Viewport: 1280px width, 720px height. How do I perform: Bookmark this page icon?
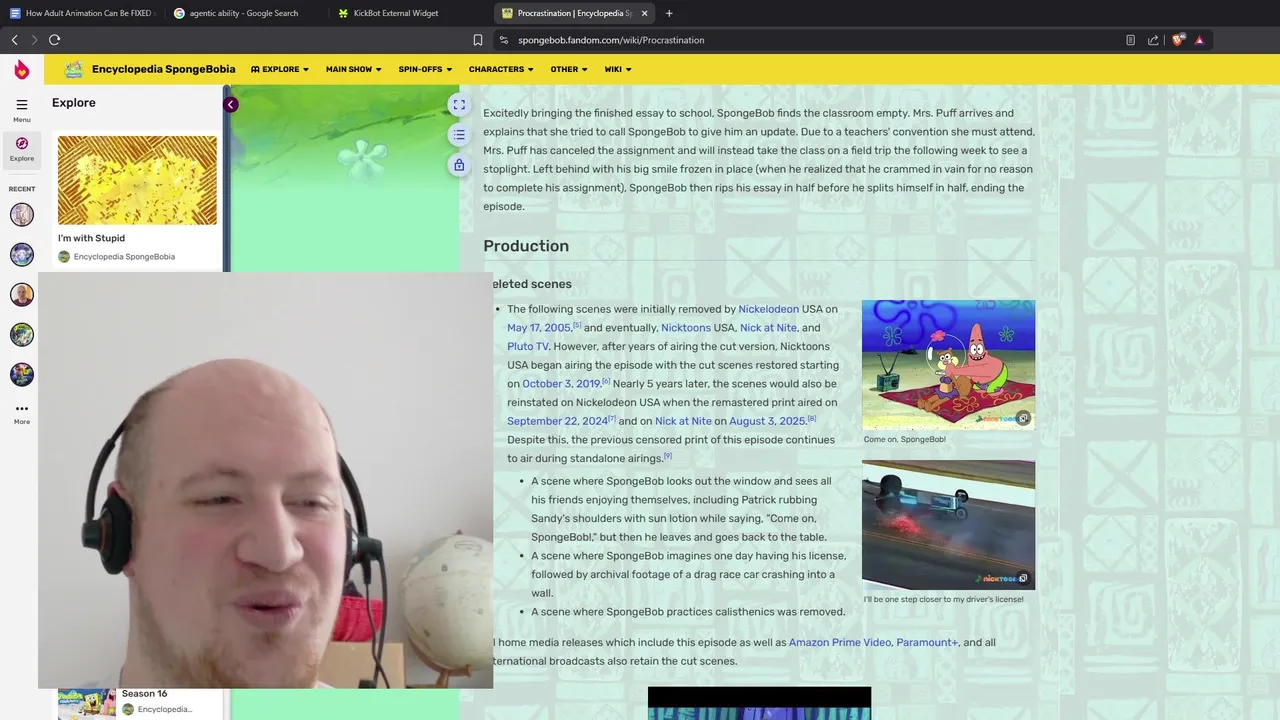tap(478, 40)
